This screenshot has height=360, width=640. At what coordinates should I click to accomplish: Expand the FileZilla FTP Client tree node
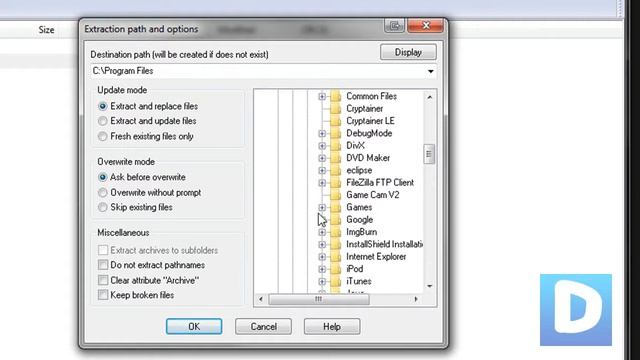pyautogui.click(x=322, y=183)
